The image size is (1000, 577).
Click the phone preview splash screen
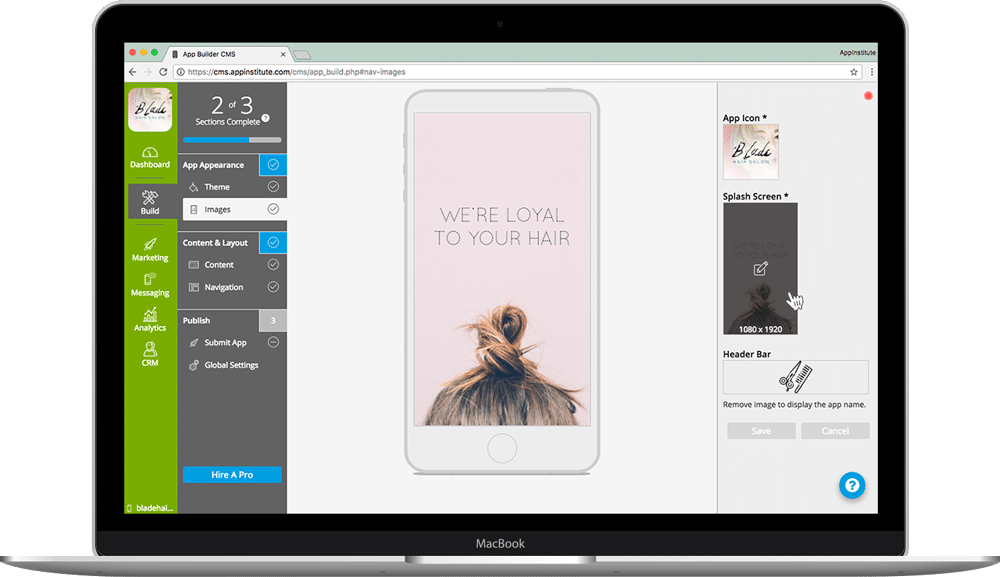point(502,269)
